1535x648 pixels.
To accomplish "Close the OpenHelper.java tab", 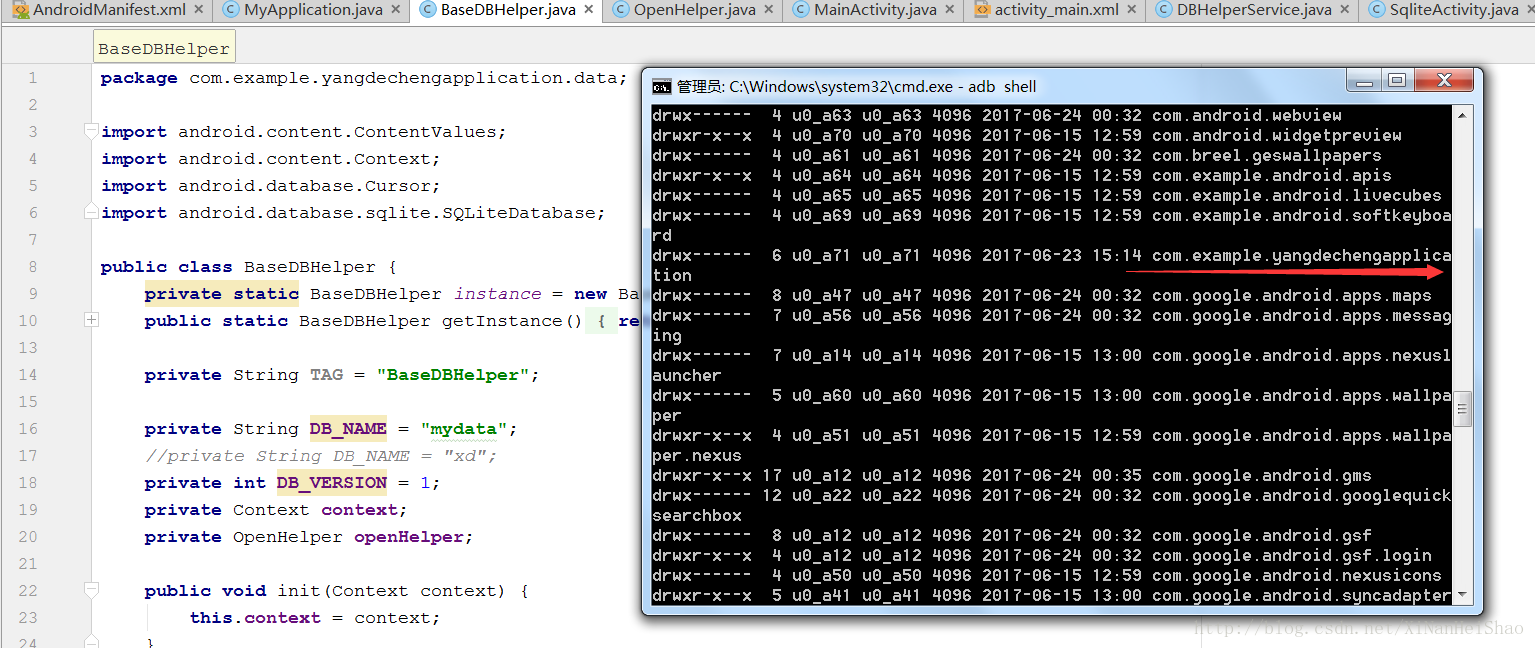I will tap(769, 10).
